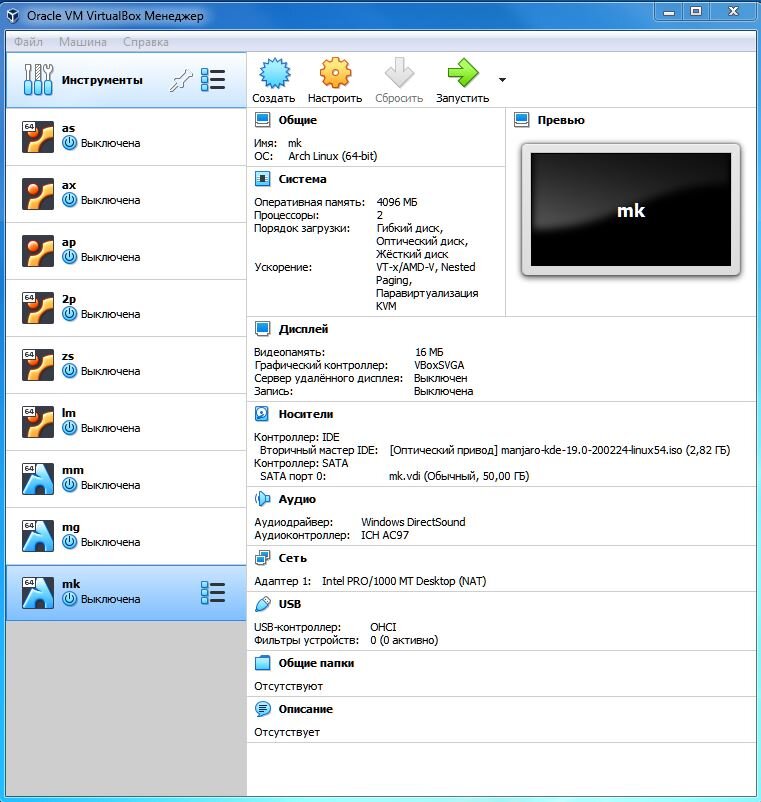Open Дисплей section header link
761x802 pixels.
[303, 329]
